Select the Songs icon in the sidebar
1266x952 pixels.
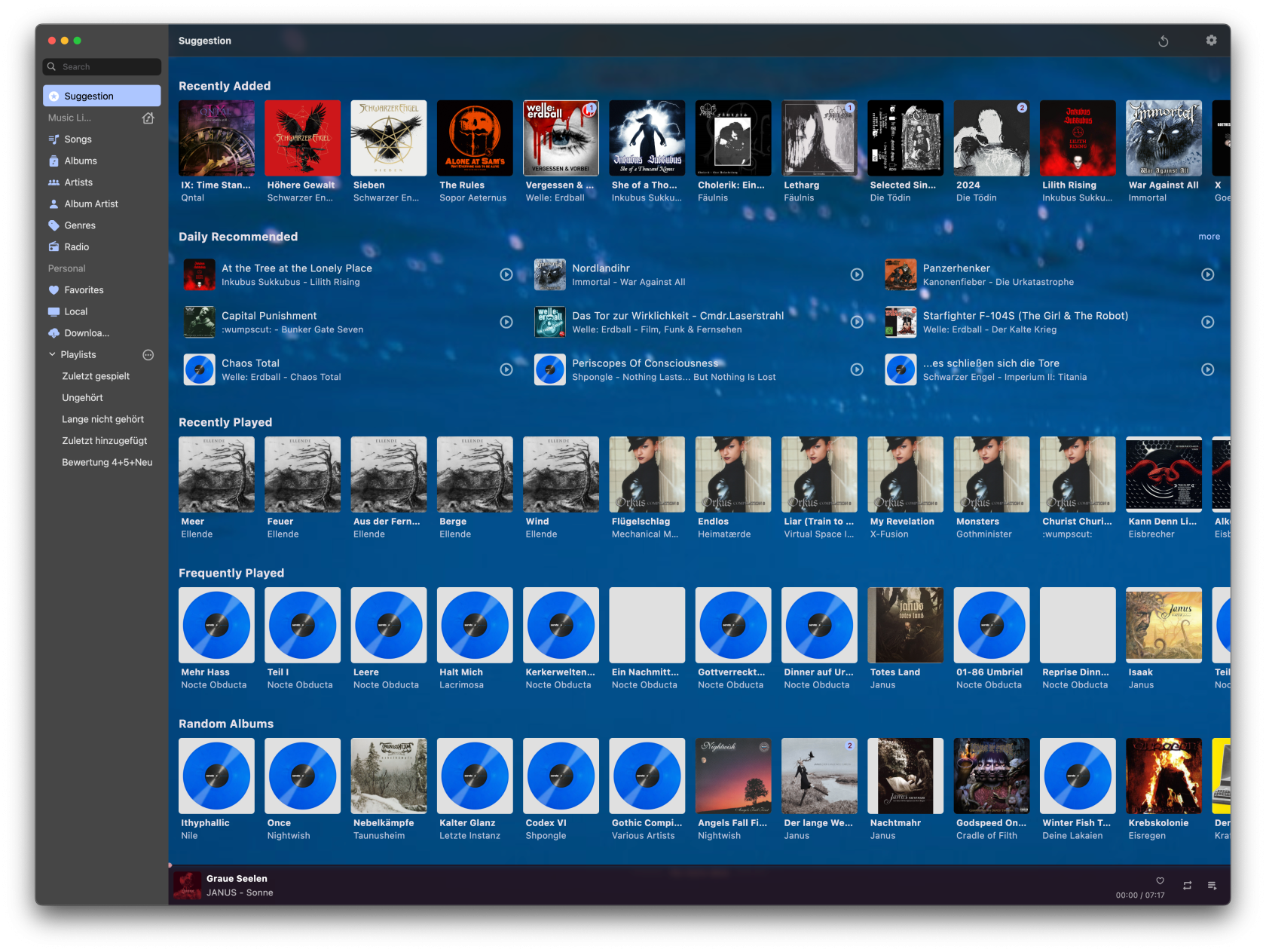click(x=54, y=139)
